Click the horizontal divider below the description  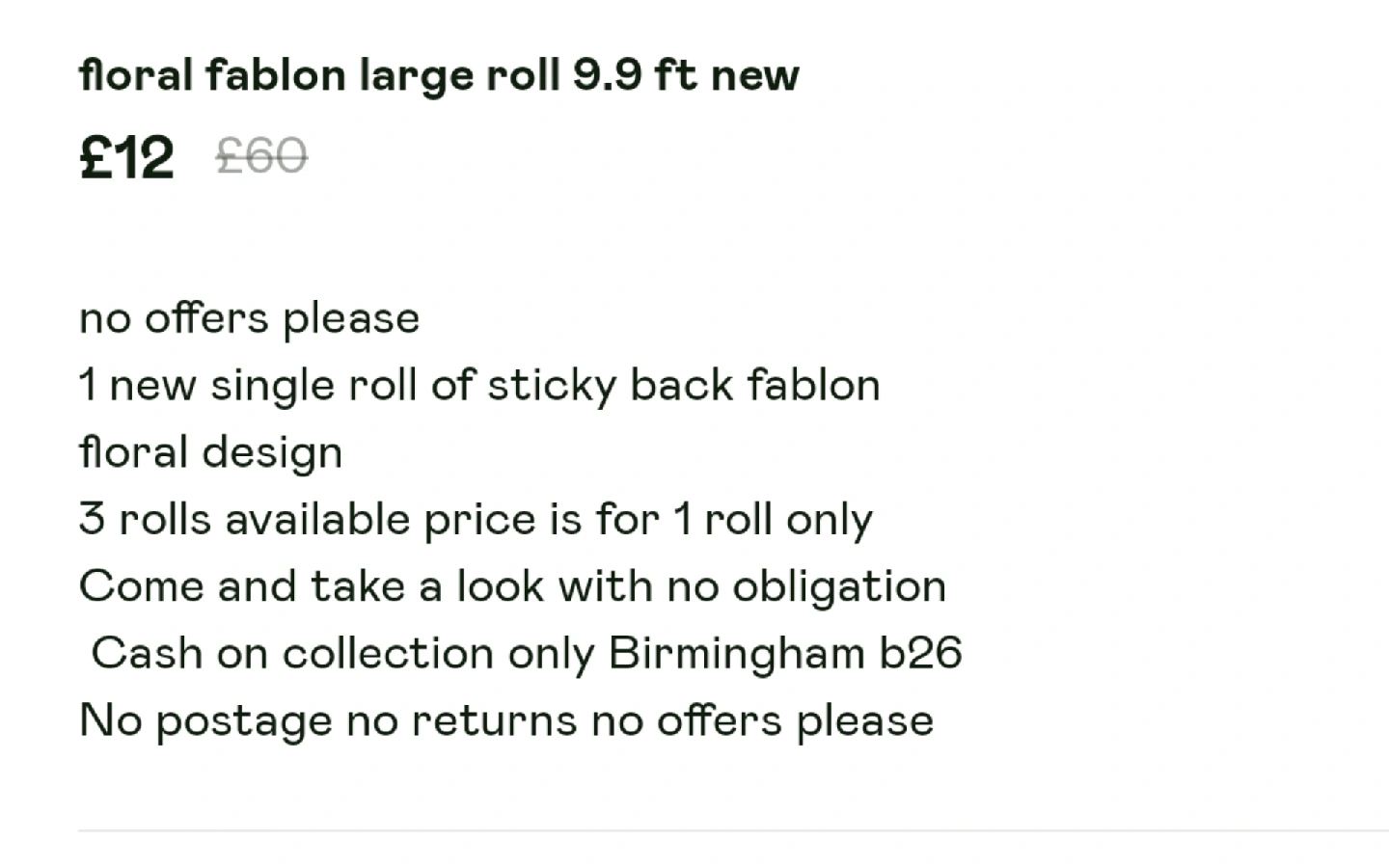pyautogui.click(x=733, y=829)
